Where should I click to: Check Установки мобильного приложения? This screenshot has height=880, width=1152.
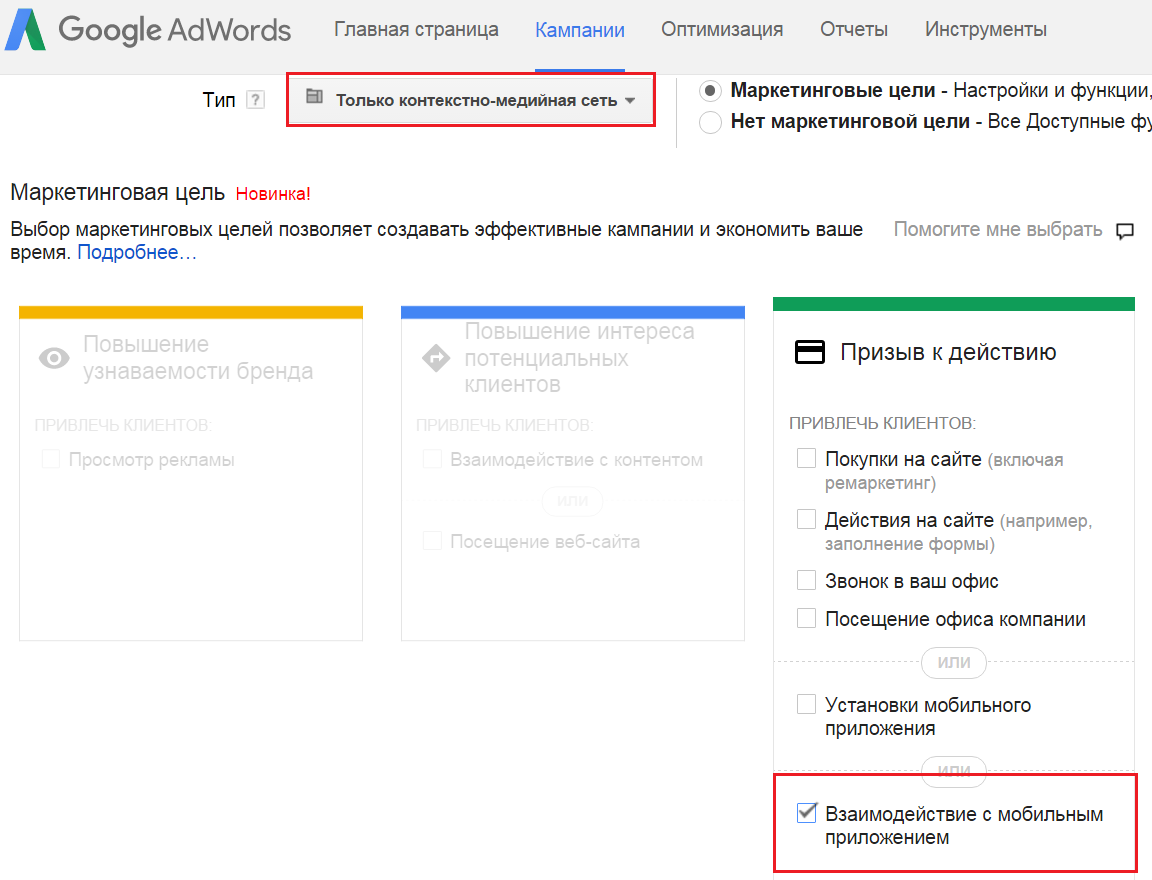pyautogui.click(x=806, y=705)
